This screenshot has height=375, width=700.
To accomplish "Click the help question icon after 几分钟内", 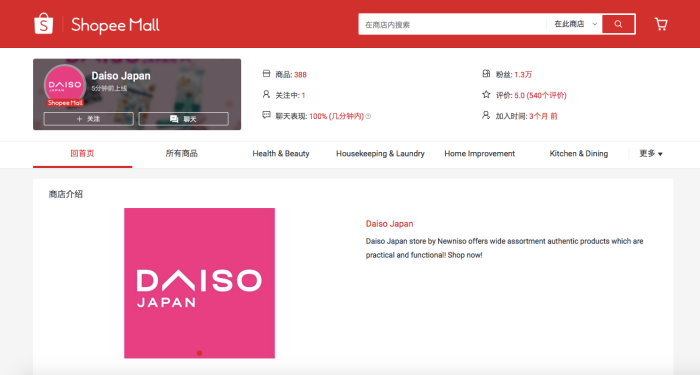I will click(368, 116).
